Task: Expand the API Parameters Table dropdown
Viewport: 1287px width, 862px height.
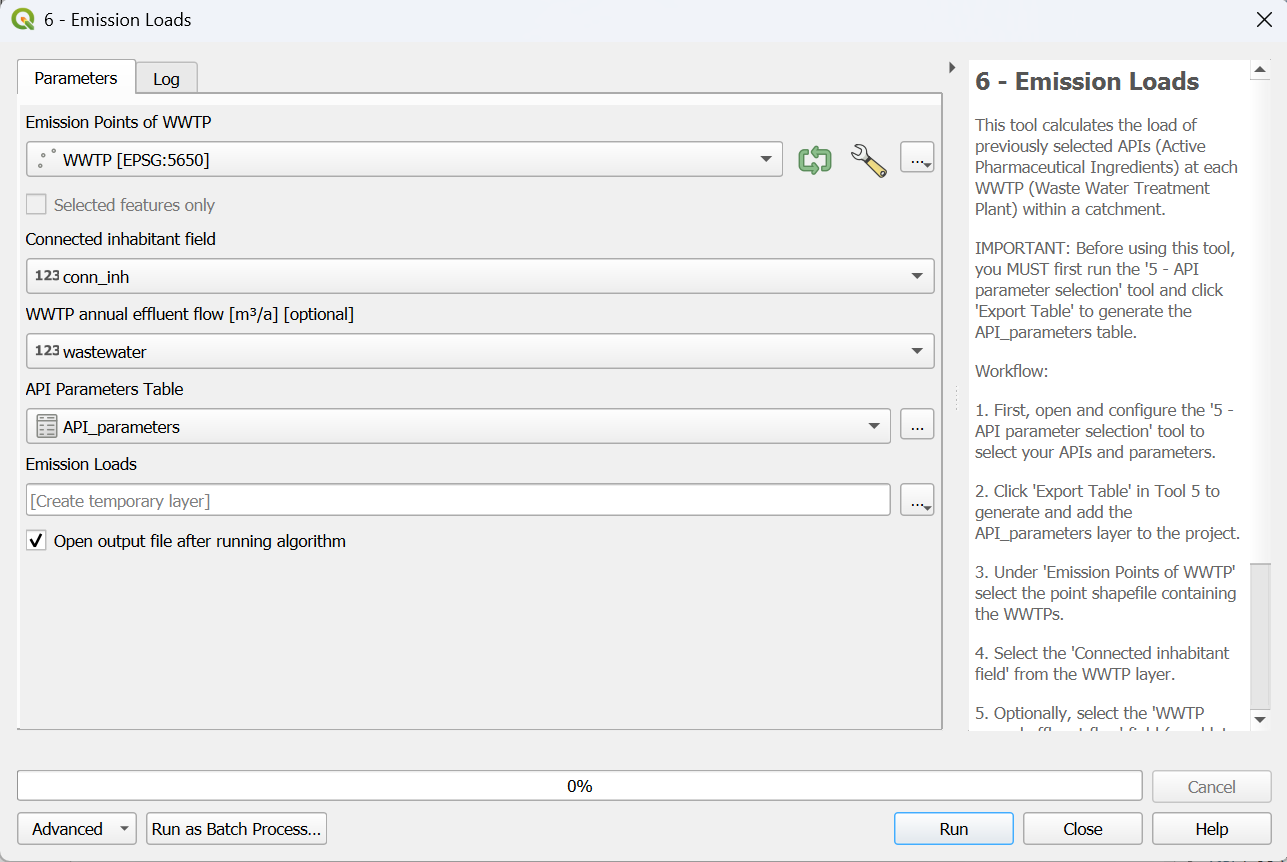Action: pos(458,426)
